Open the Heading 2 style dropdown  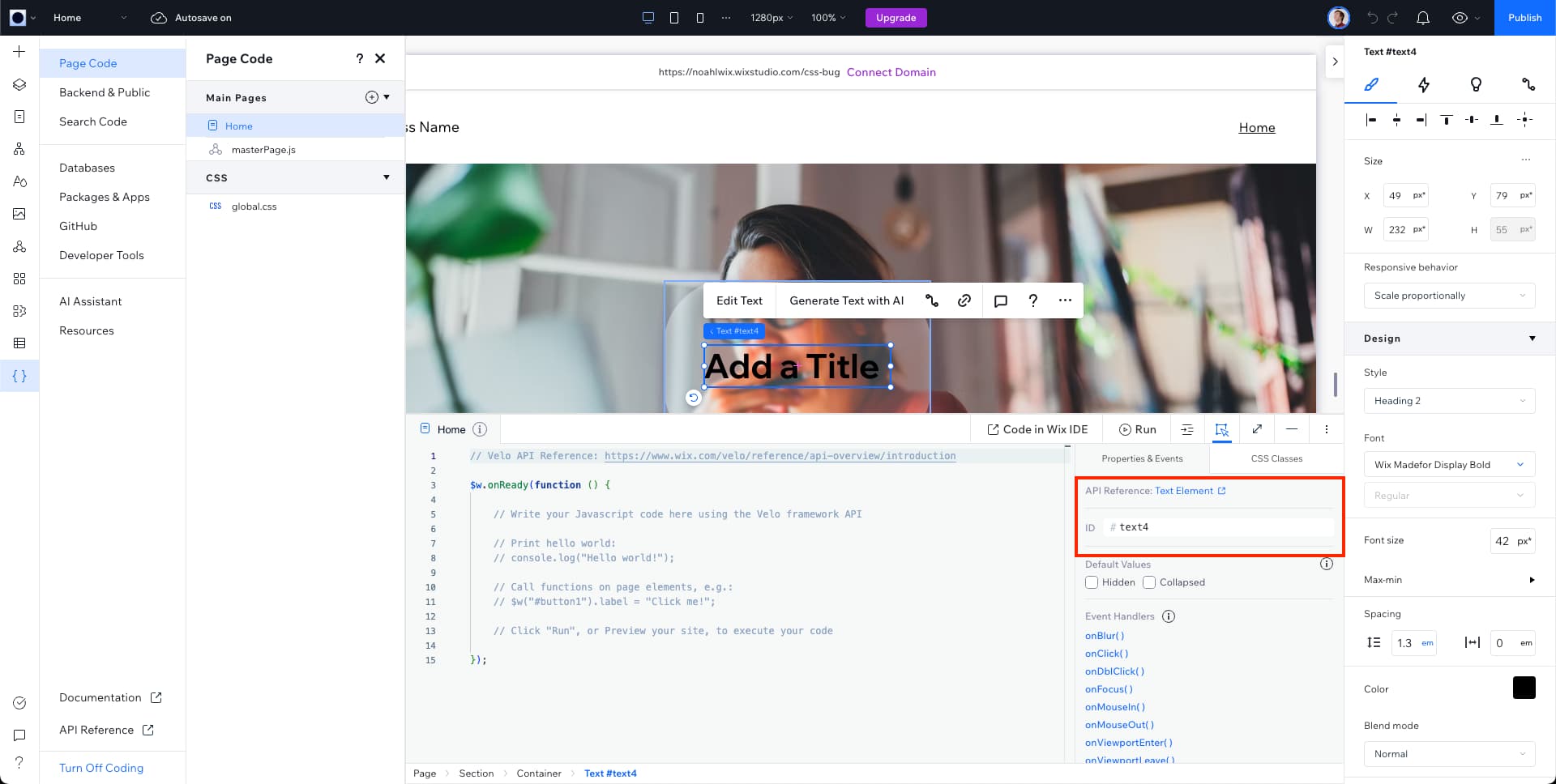tap(1449, 401)
